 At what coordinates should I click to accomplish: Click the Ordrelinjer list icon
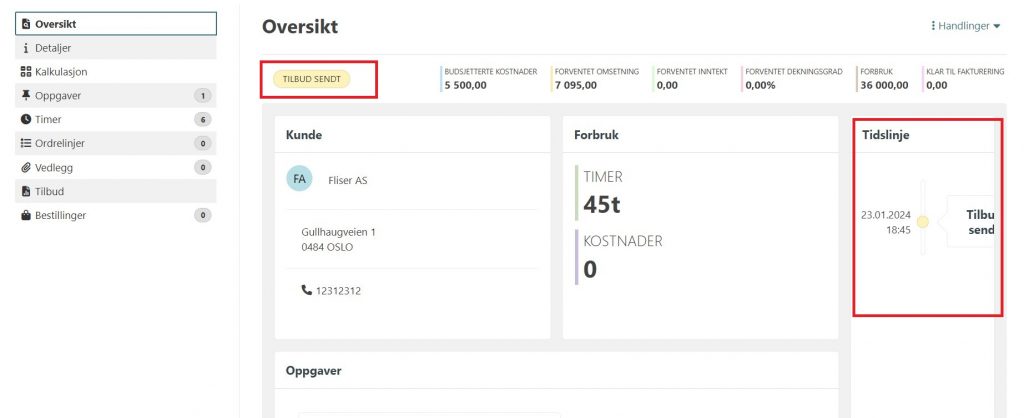point(26,143)
